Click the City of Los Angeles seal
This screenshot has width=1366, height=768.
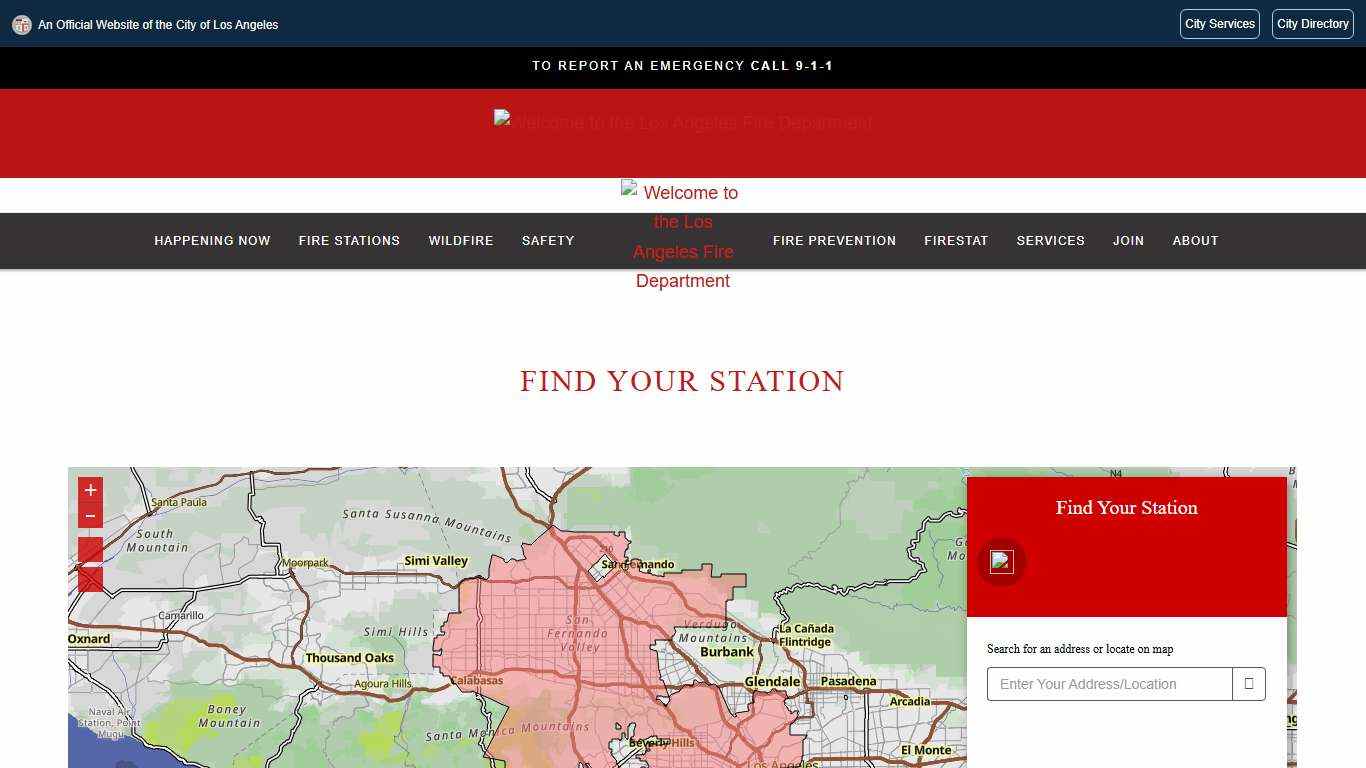(x=22, y=24)
